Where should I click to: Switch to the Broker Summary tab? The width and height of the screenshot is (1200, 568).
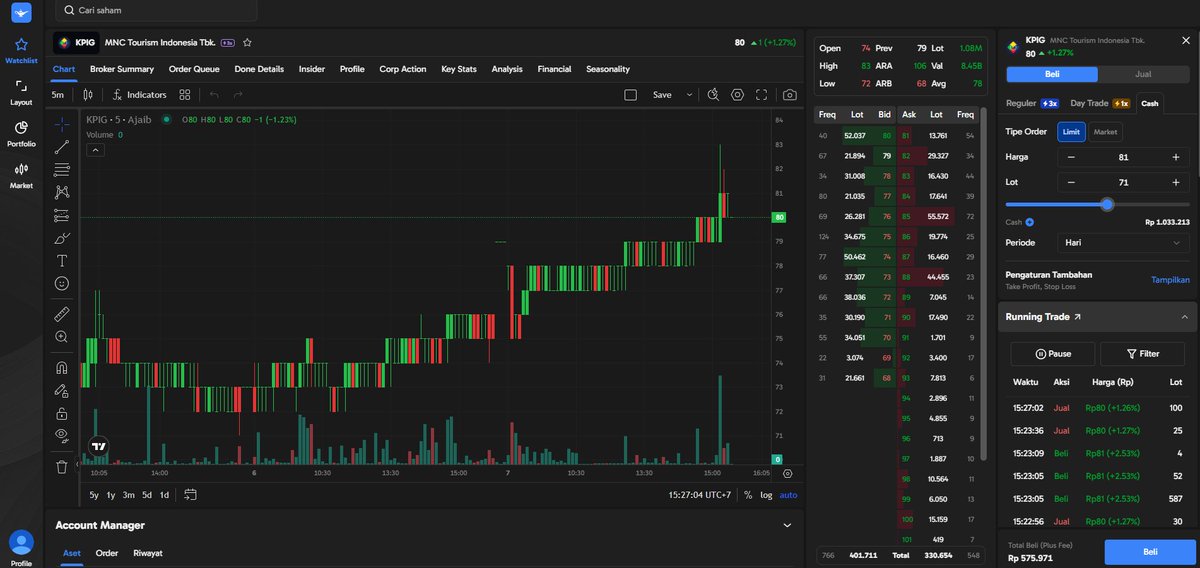point(122,69)
